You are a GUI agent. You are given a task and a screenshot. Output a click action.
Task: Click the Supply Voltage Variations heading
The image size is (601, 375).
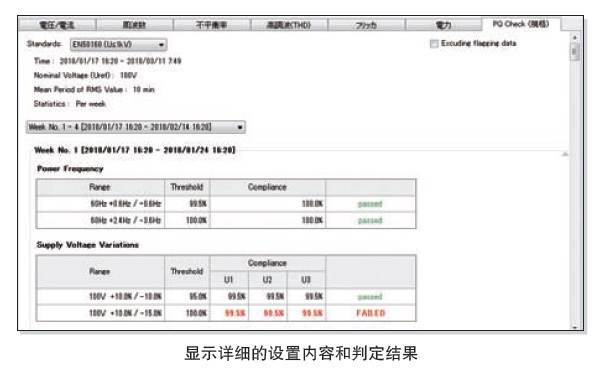click(x=88, y=245)
